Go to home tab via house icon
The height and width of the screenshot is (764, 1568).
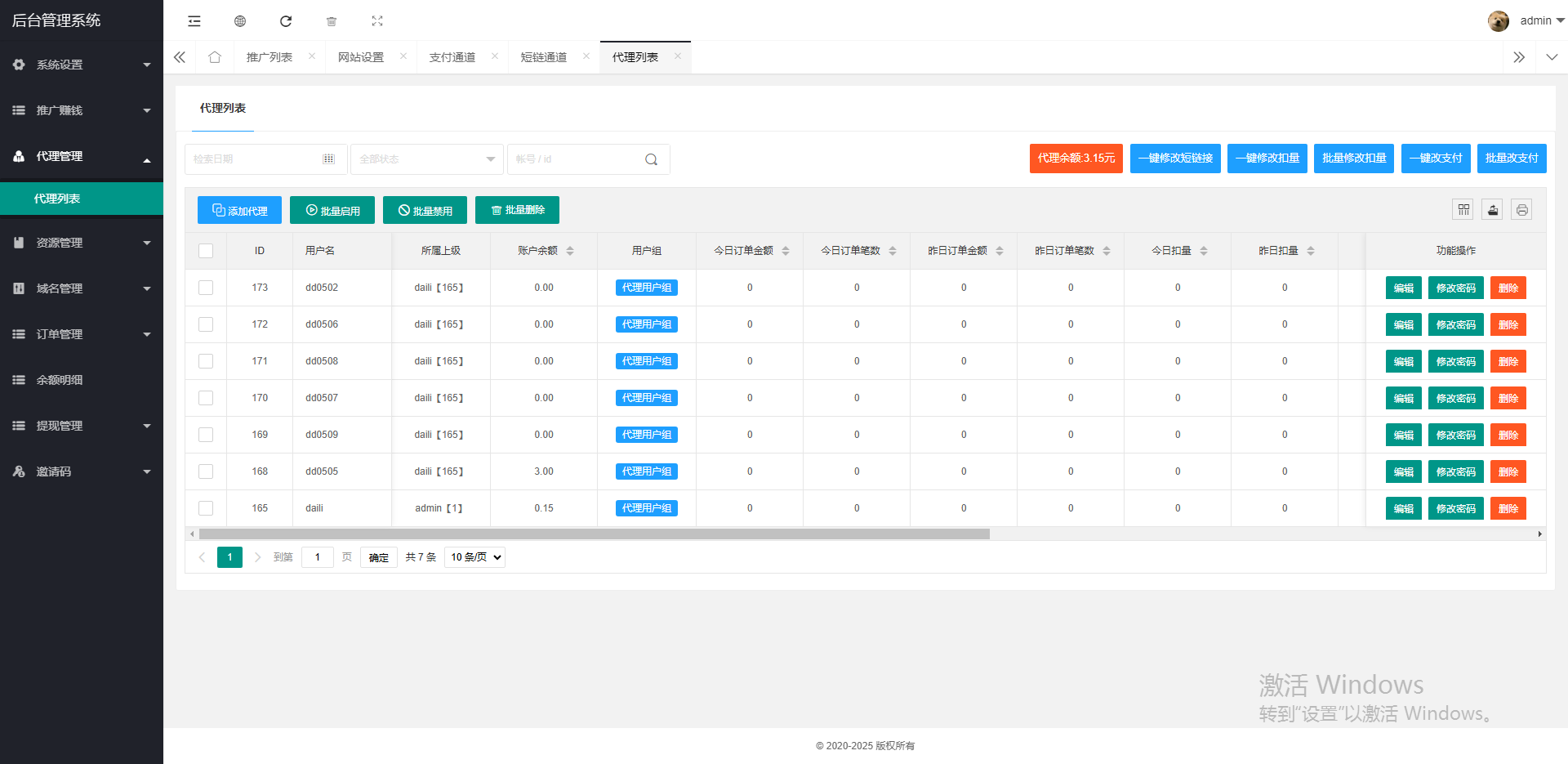point(215,57)
